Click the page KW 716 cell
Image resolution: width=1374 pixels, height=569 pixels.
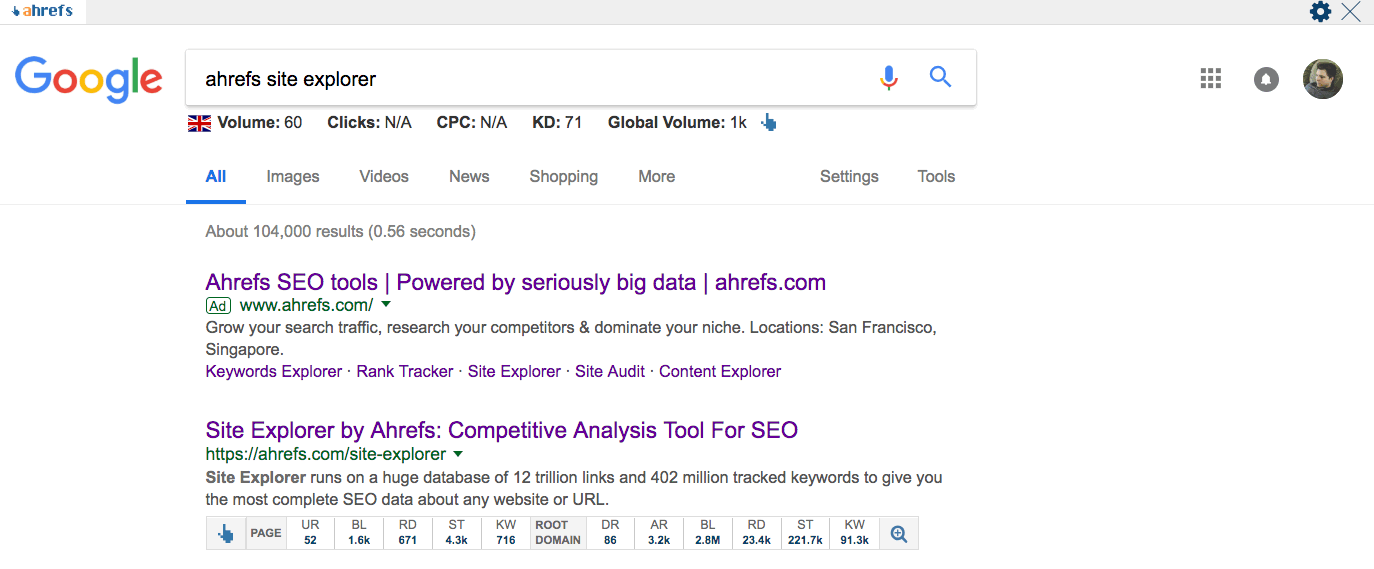[x=506, y=533]
